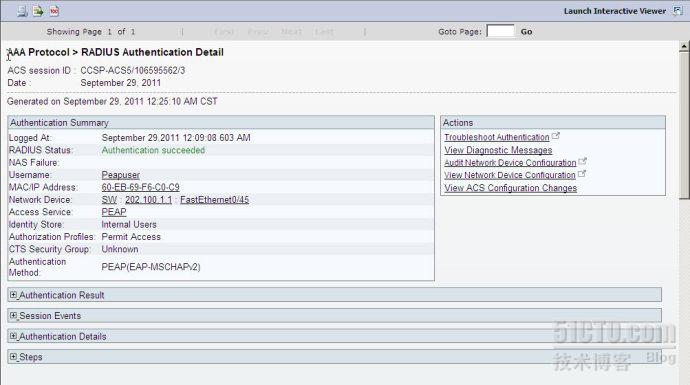
Task: Click the Audit Network Device Configuration link
Action: [510, 163]
